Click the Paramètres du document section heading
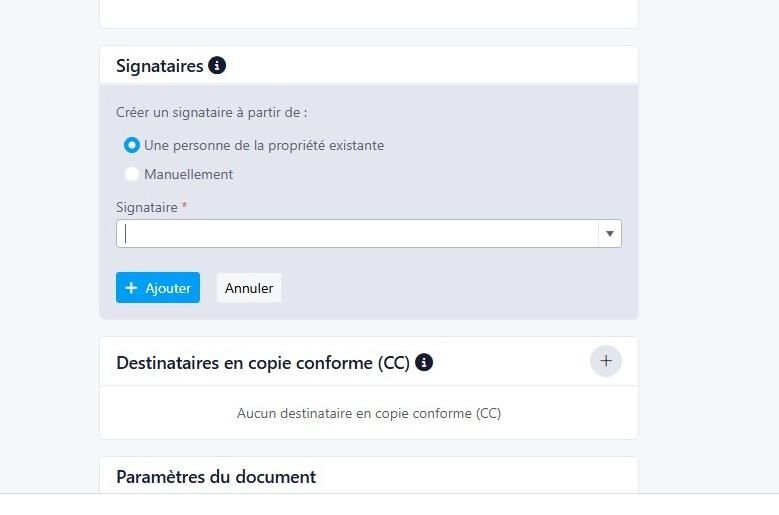Image resolution: width=779 pixels, height=515 pixels. (216, 476)
